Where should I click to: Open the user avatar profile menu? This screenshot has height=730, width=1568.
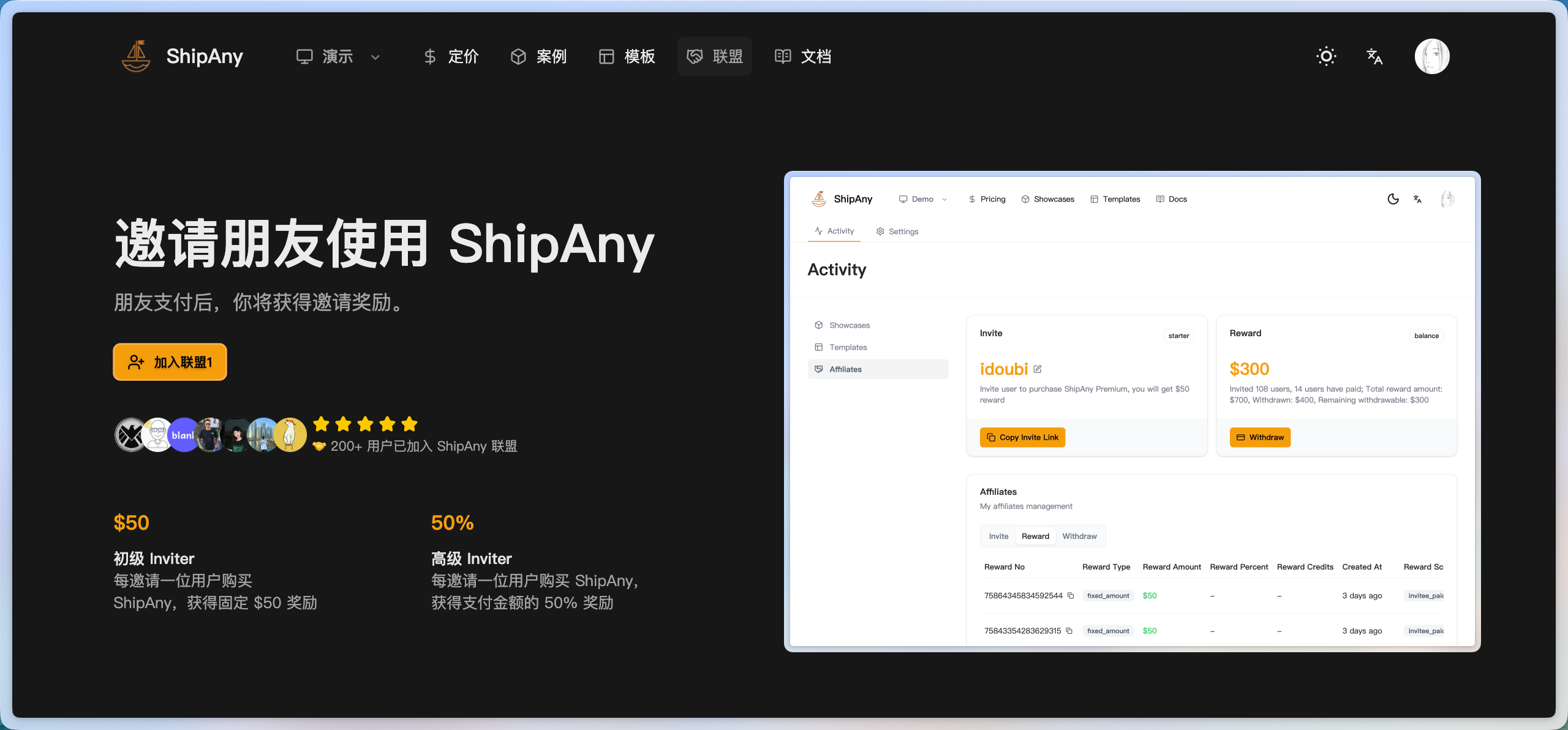1431,56
